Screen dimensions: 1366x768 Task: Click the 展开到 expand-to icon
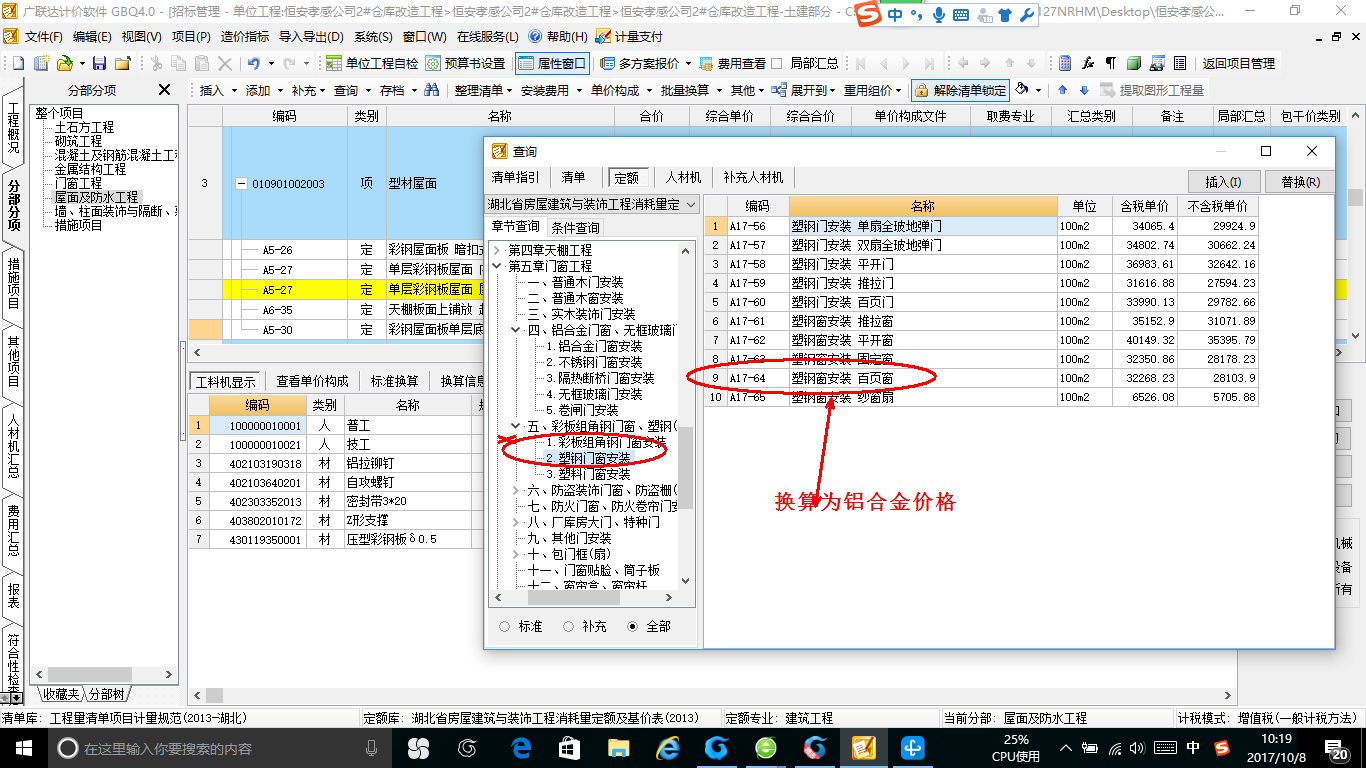pyautogui.click(x=778, y=90)
